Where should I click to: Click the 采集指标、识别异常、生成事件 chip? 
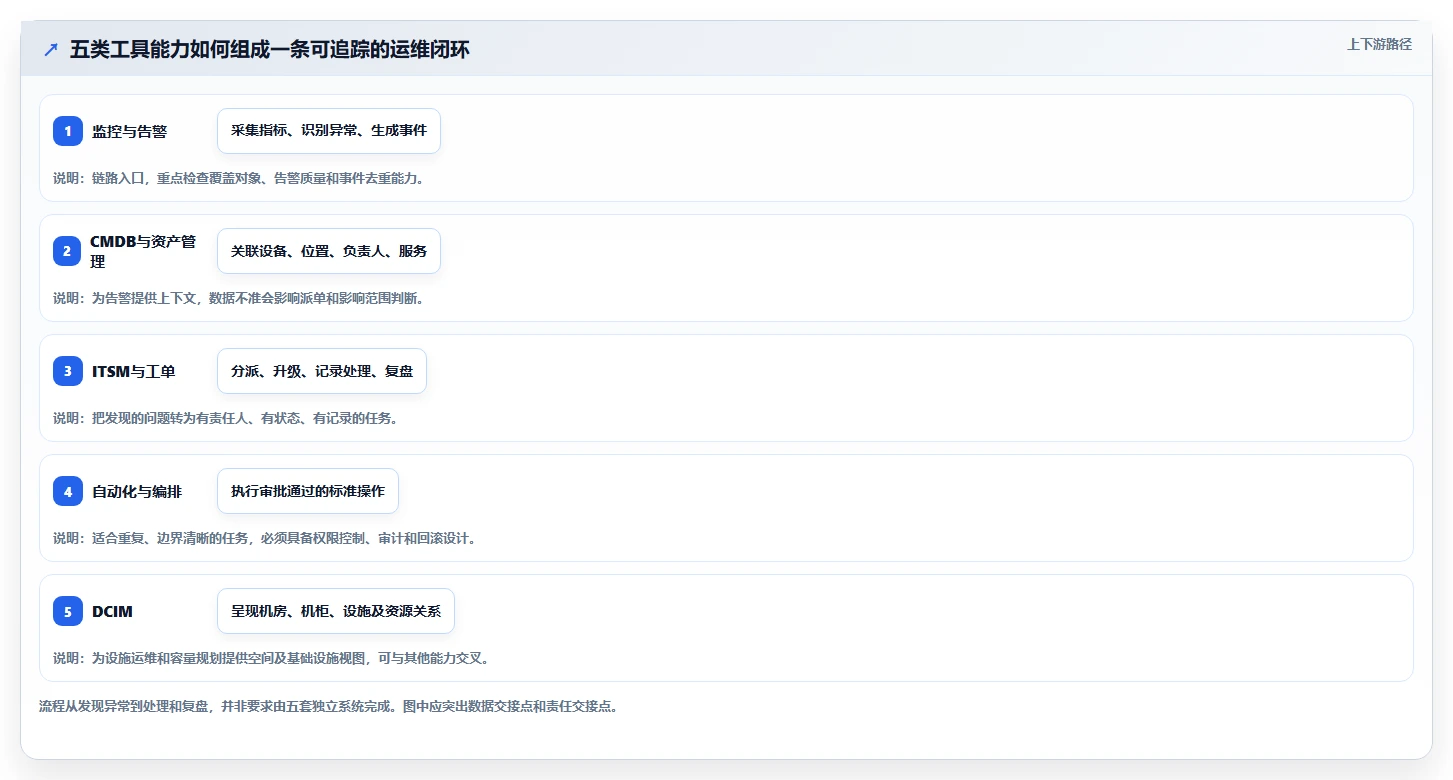point(329,131)
